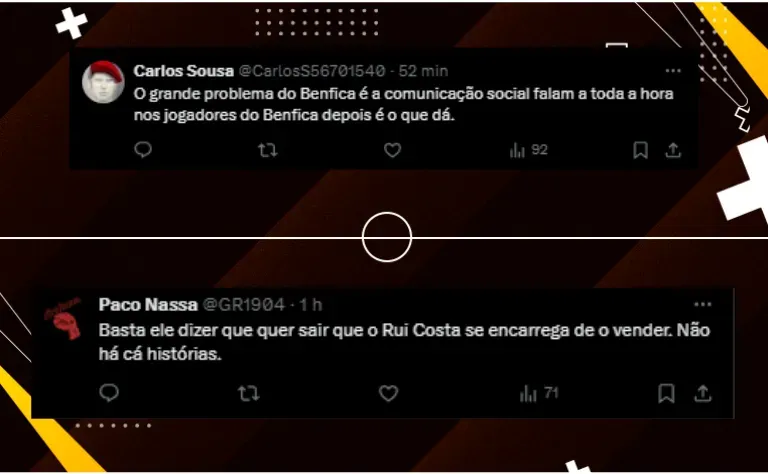
Task: Like Carlos Sousa's tweet
Action: (x=392, y=150)
